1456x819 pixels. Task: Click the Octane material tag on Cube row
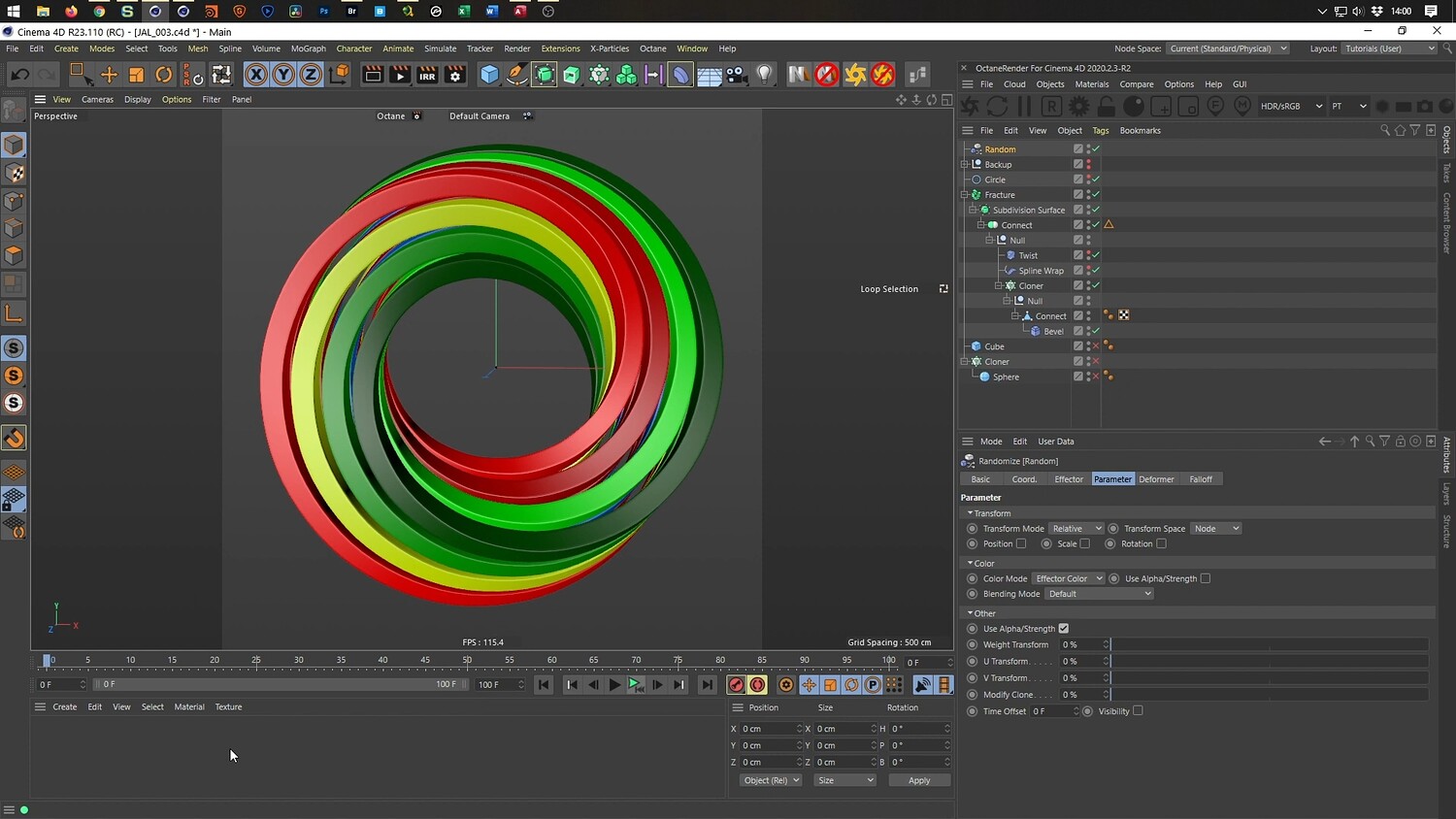coord(1109,346)
